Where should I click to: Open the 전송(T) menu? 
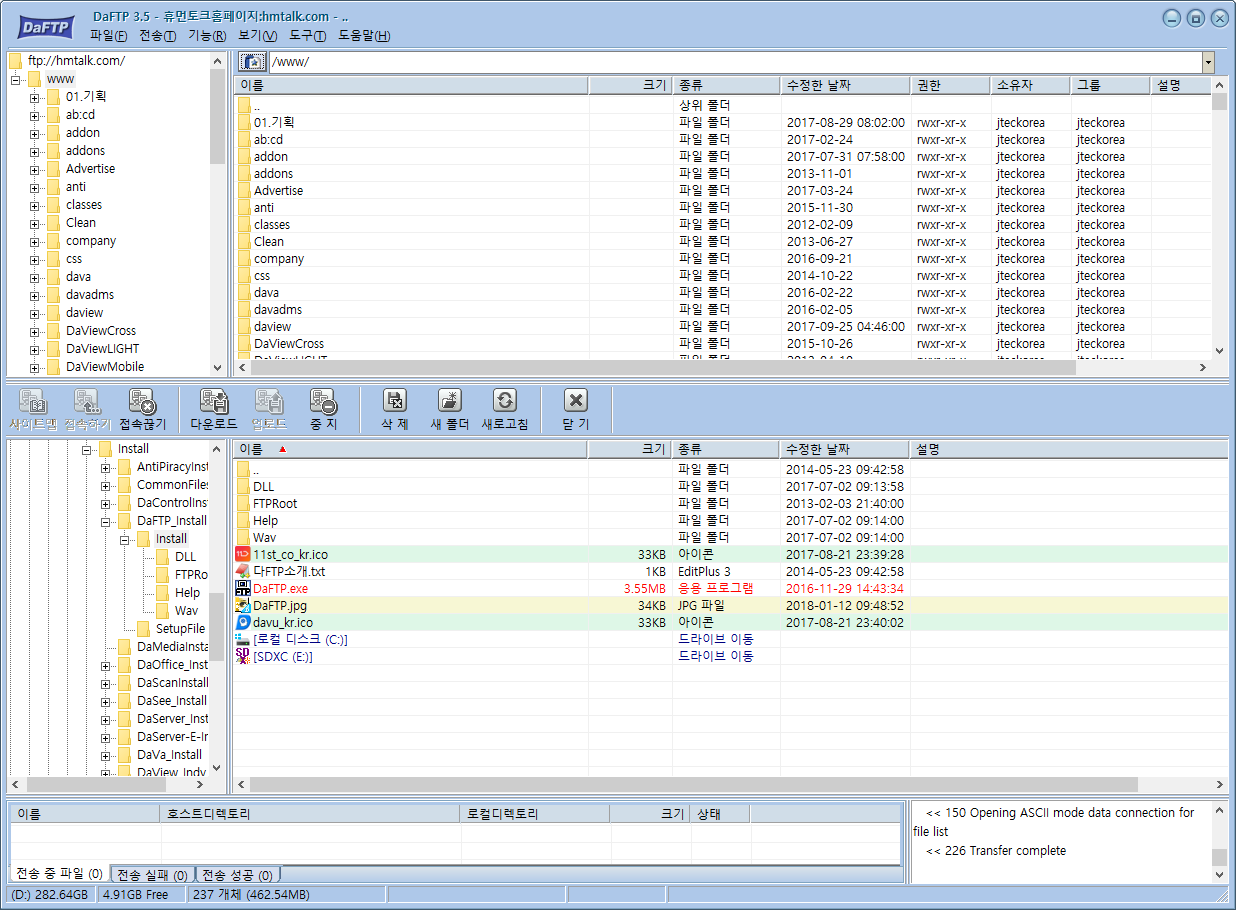[158, 36]
